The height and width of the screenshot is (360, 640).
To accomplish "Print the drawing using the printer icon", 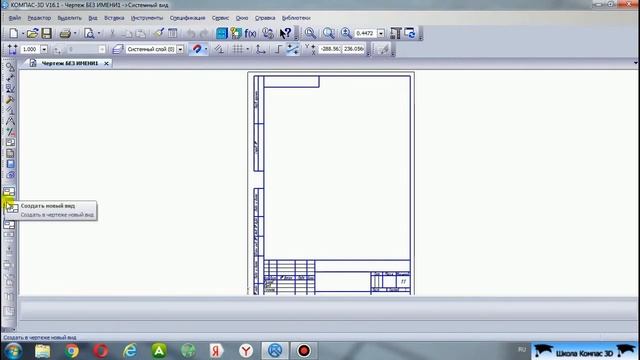I will point(65,33).
